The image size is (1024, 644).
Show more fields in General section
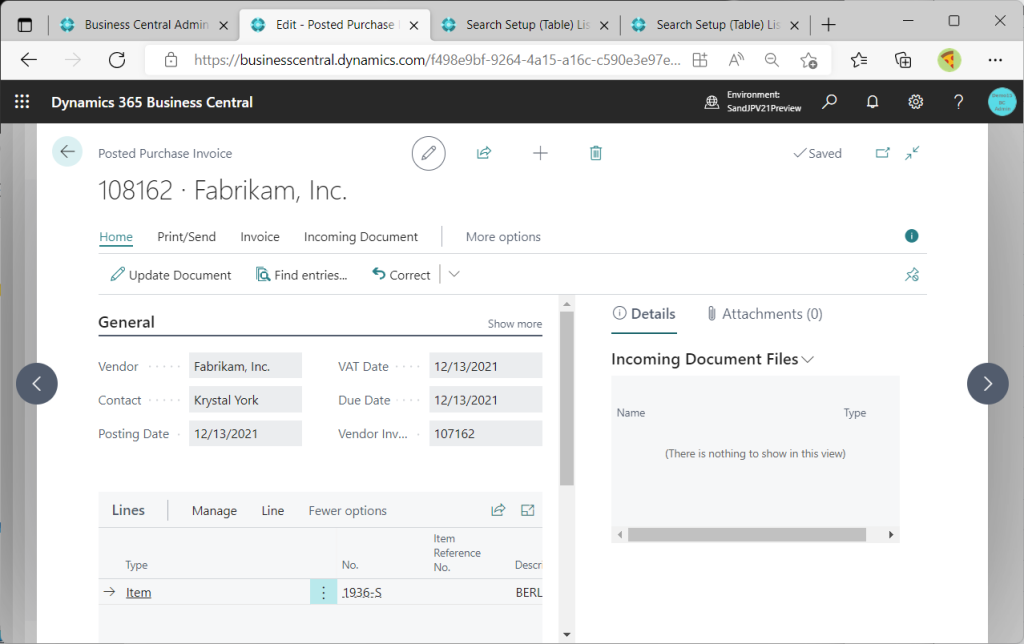[515, 323]
